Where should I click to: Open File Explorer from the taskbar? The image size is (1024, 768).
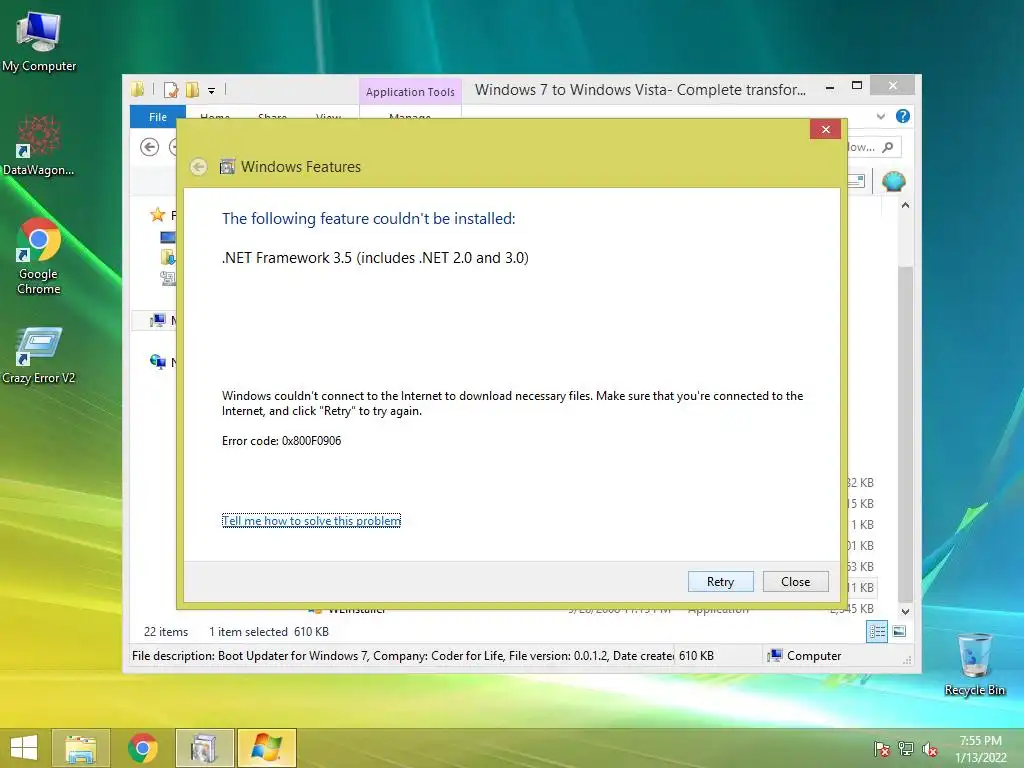(80, 748)
